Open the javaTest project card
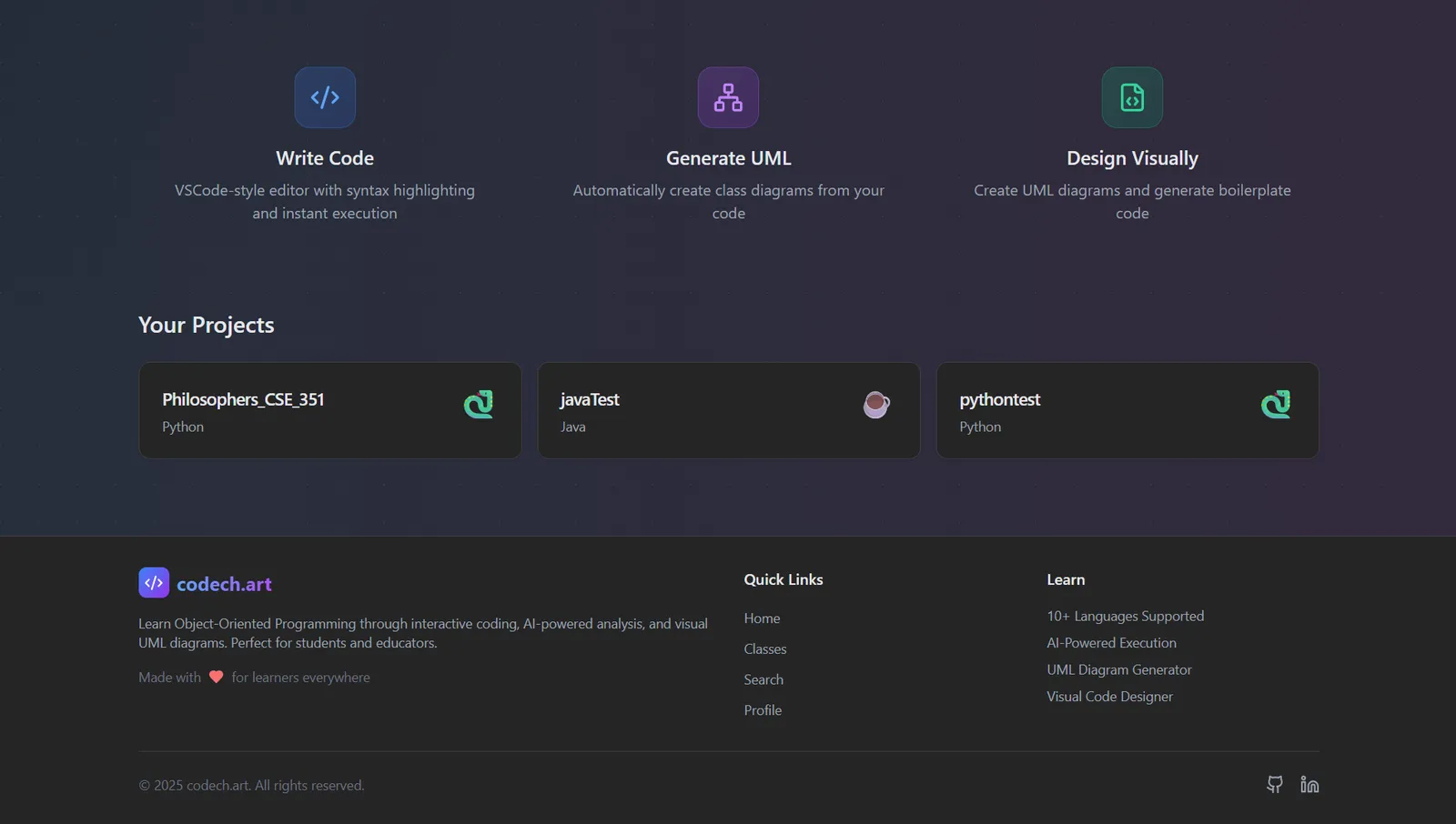The width and height of the screenshot is (1456, 824). click(729, 410)
